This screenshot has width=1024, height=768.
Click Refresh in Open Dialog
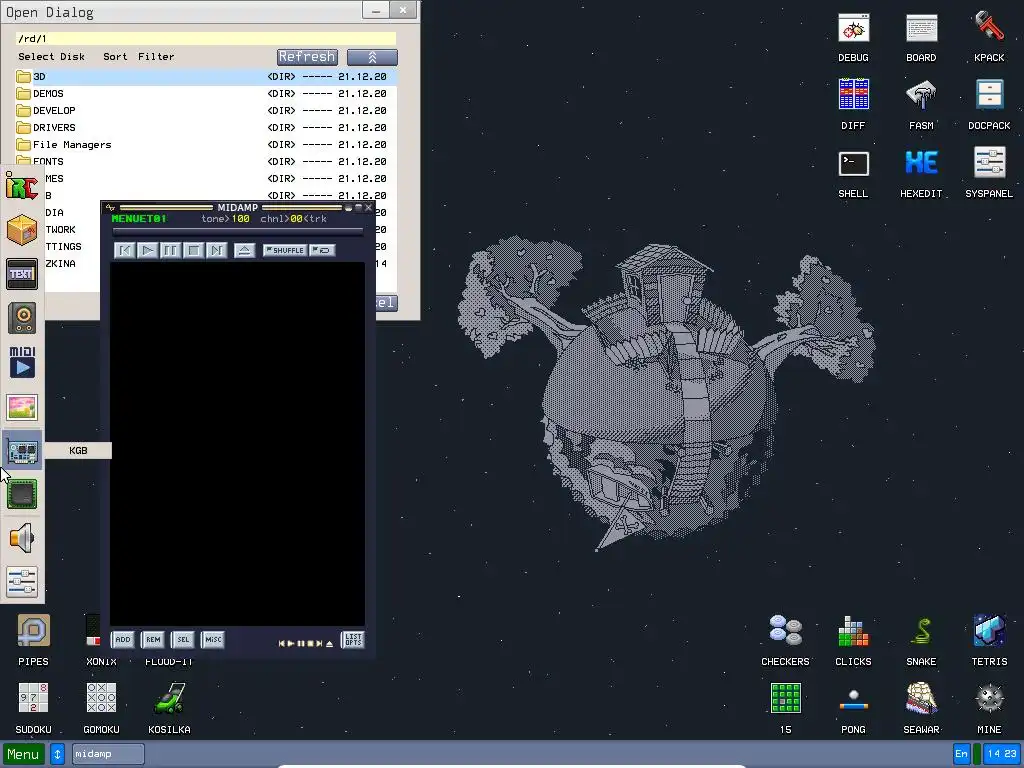click(x=307, y=57)
